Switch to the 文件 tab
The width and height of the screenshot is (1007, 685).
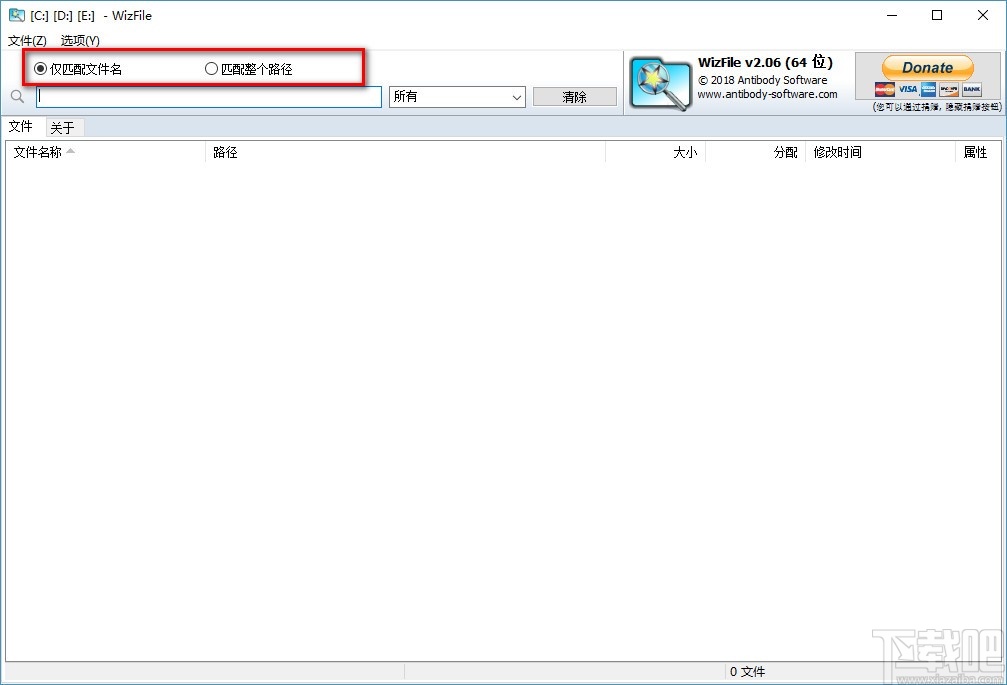tap(21, 126)
